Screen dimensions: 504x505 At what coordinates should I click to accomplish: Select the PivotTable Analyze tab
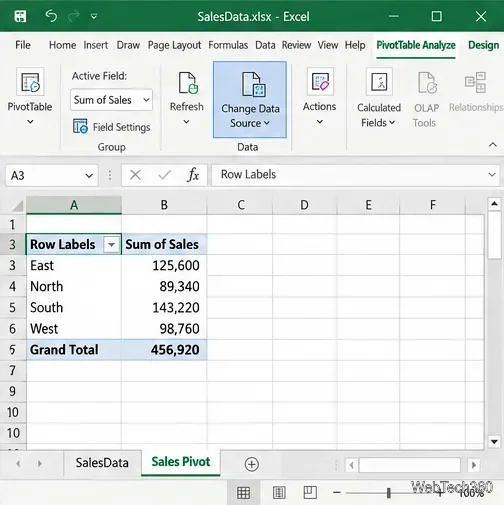click(416, 45)
